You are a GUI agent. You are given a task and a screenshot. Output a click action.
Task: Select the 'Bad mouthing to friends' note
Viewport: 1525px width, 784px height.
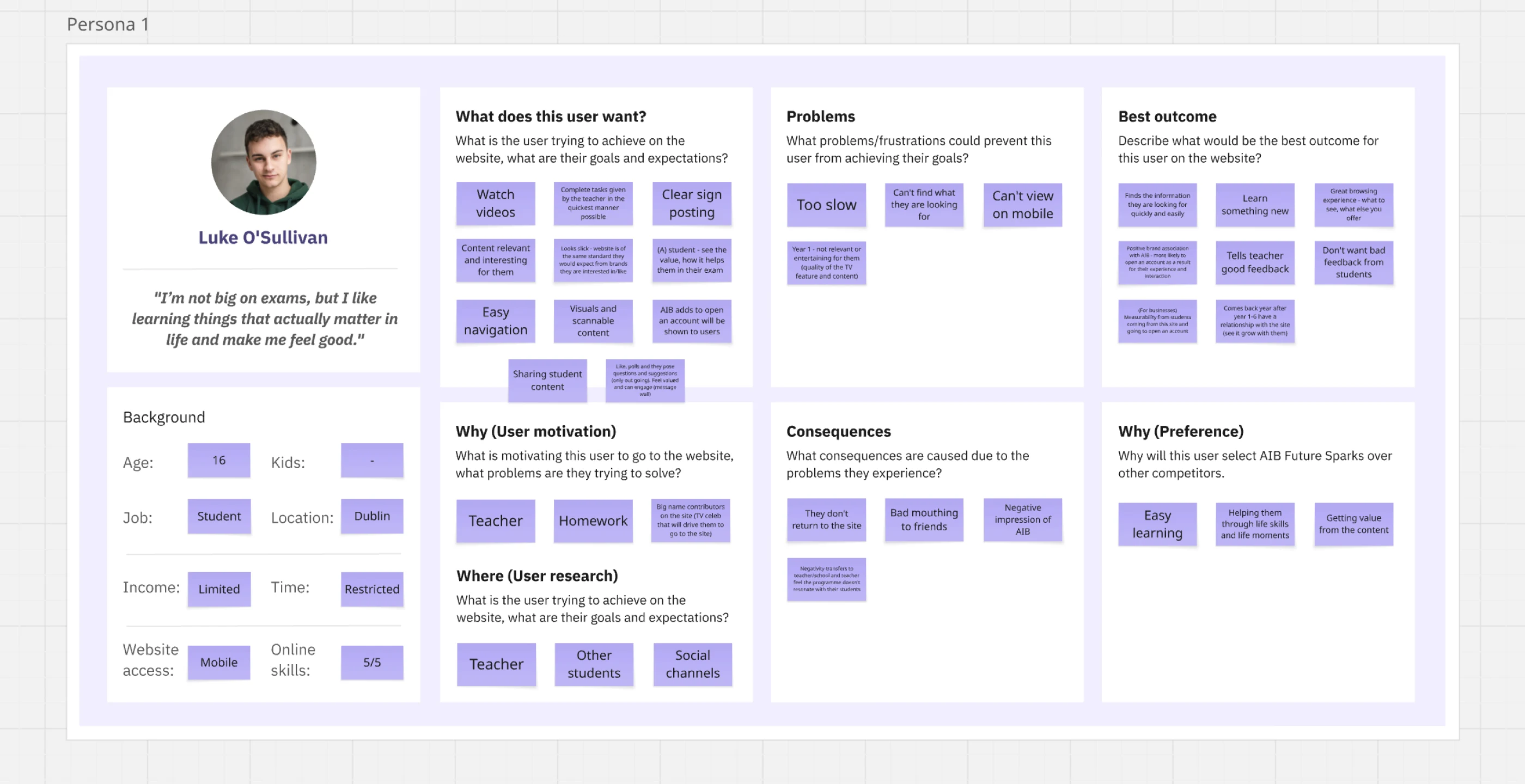tap(924, 519)
